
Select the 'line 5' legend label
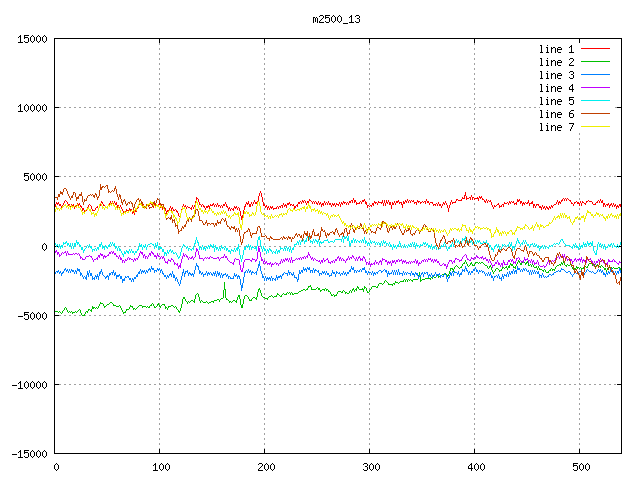coord(557,101)
